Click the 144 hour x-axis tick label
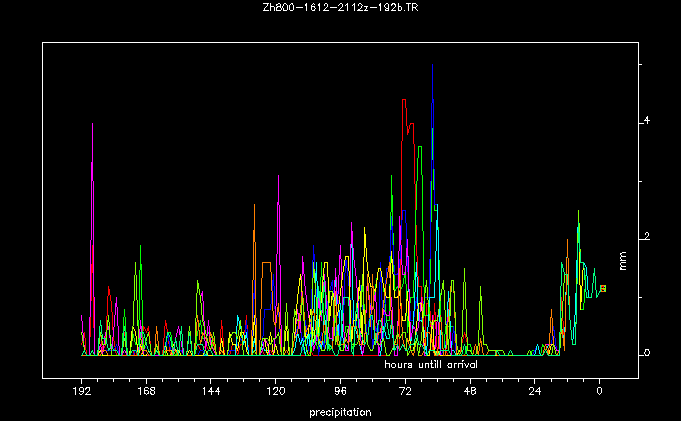681x421 pixels. point(211,394)
